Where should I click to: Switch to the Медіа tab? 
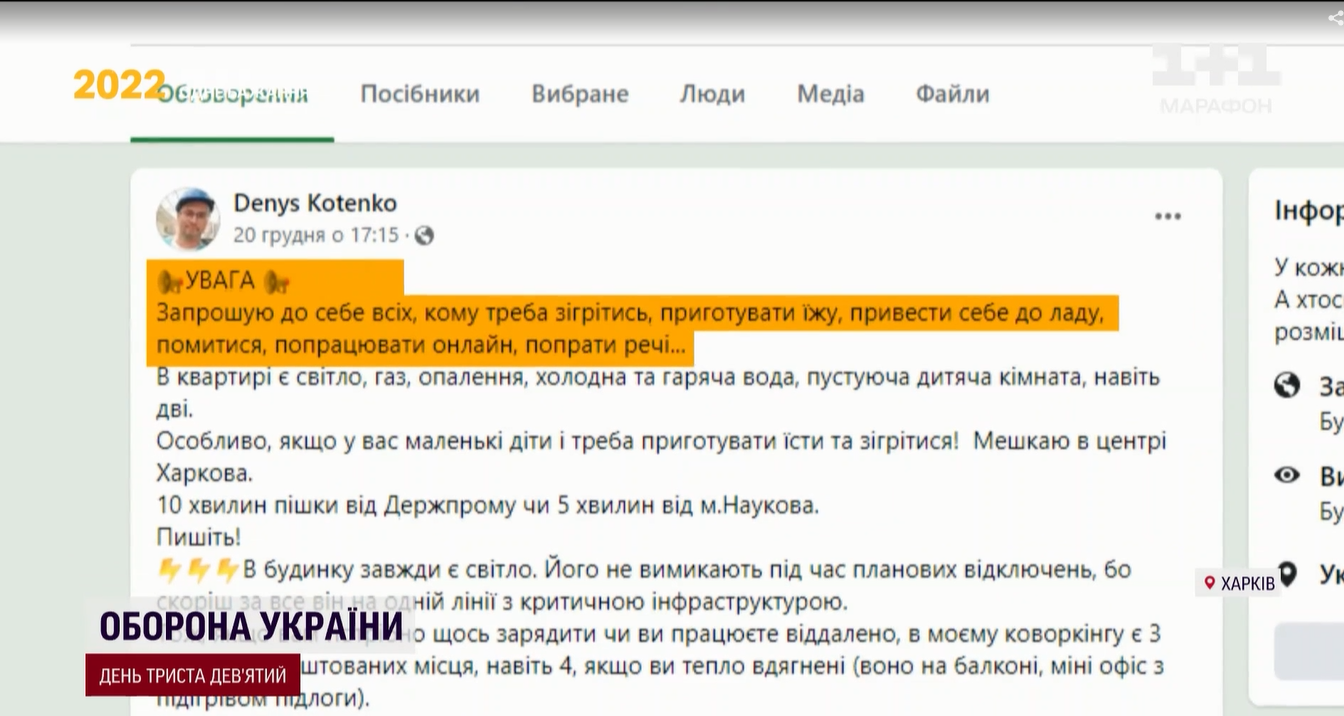point(831,93)
